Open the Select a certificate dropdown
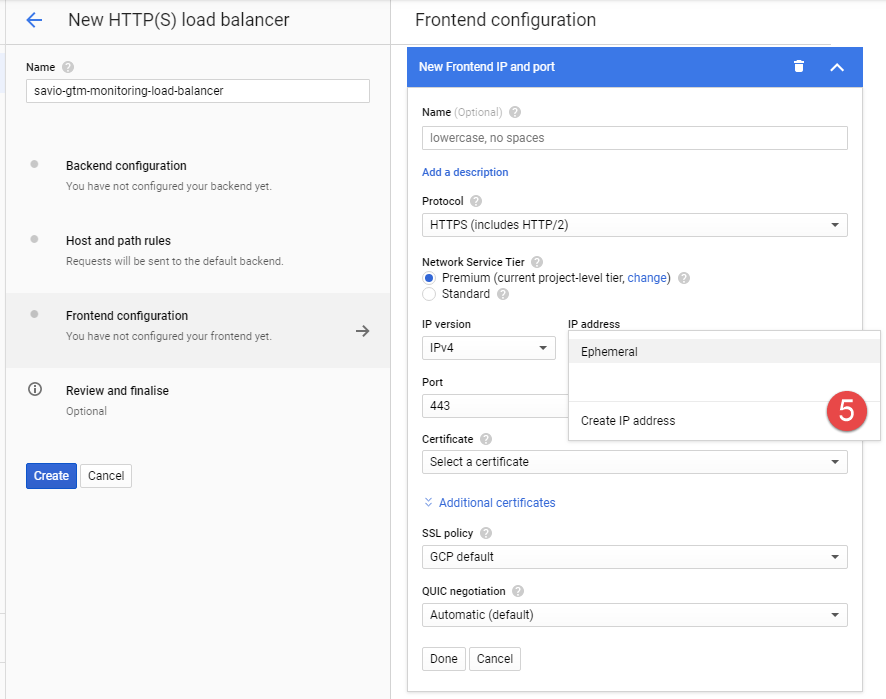886x699 pixels. 634,462
